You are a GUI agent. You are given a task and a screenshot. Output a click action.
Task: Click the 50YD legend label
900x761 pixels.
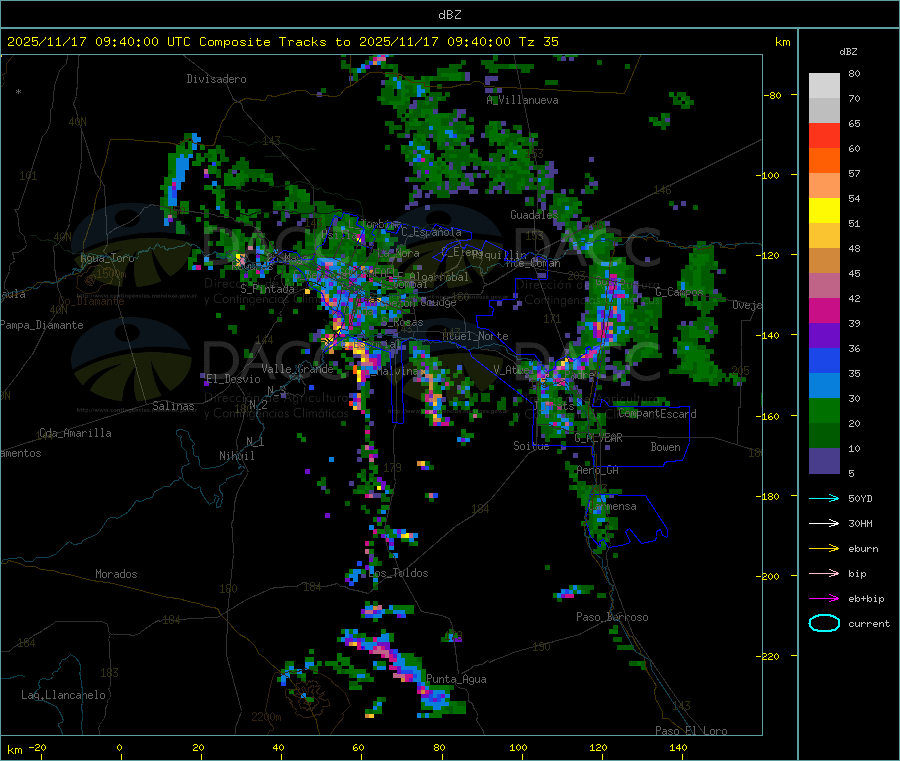click(860, 498)
